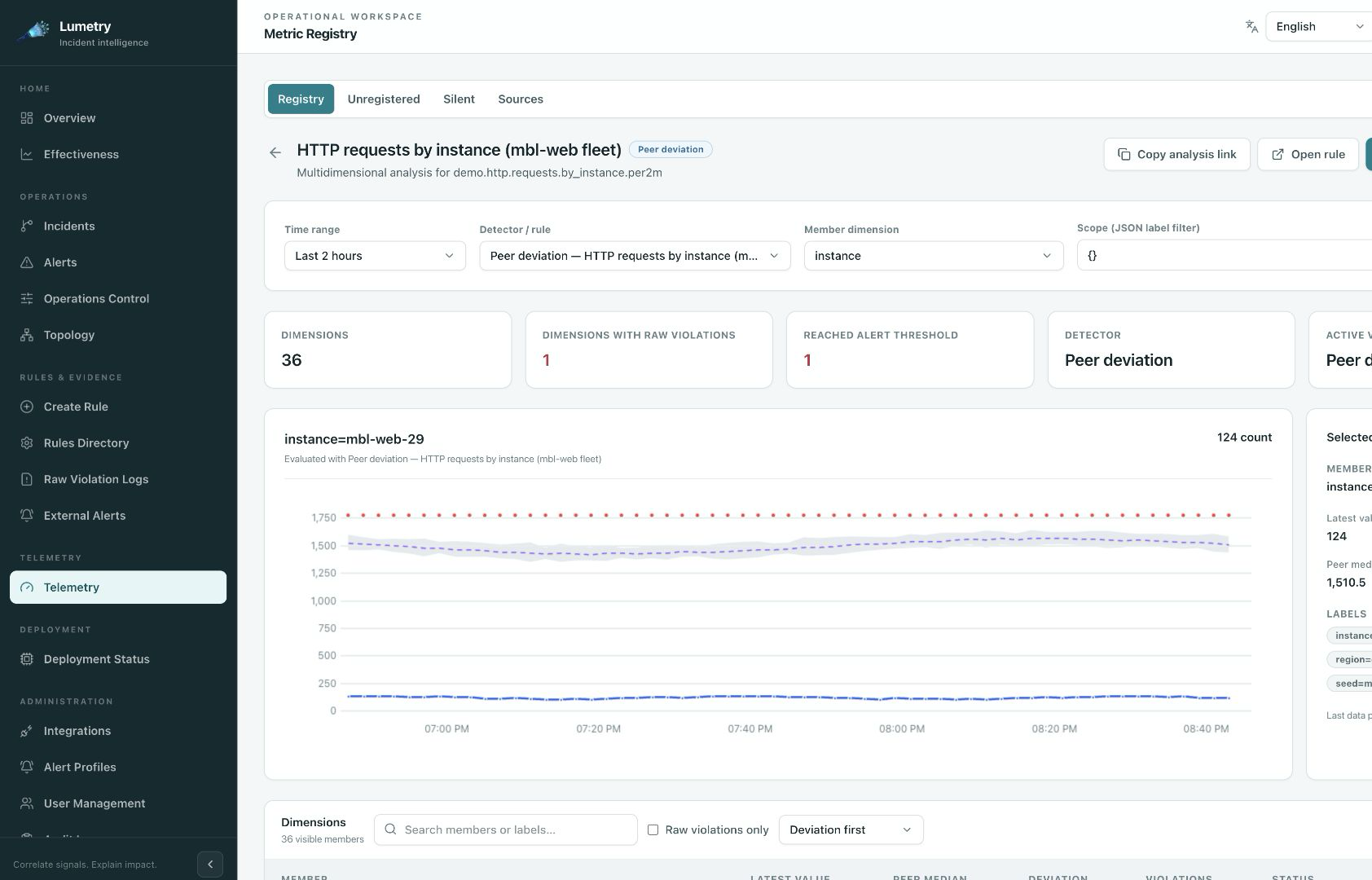Viewport: 1372px width, 880px height.
Task: Open Deployment Status
Action: coord(118,659)
